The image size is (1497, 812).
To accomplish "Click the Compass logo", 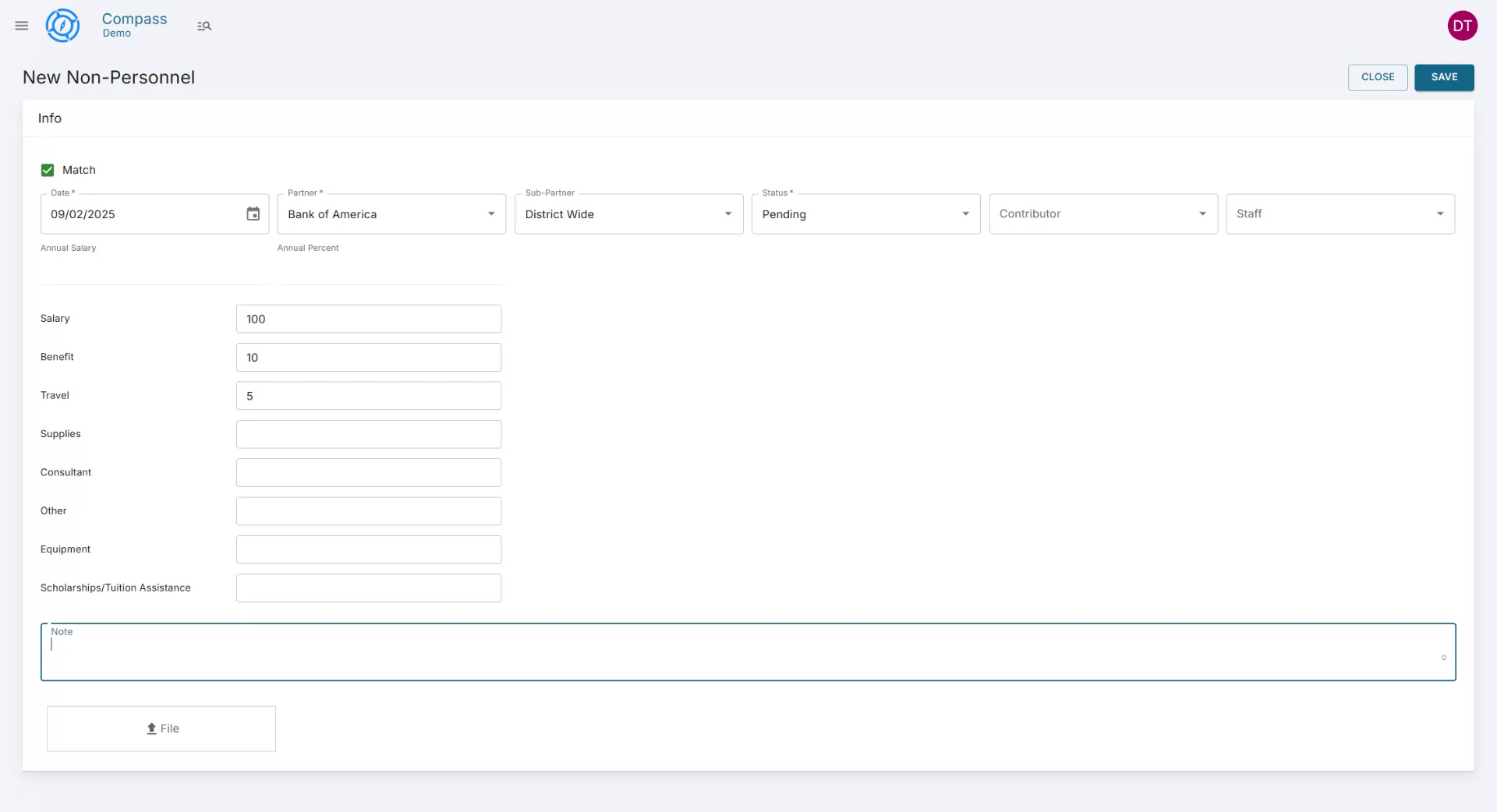I will click(62, 25).
